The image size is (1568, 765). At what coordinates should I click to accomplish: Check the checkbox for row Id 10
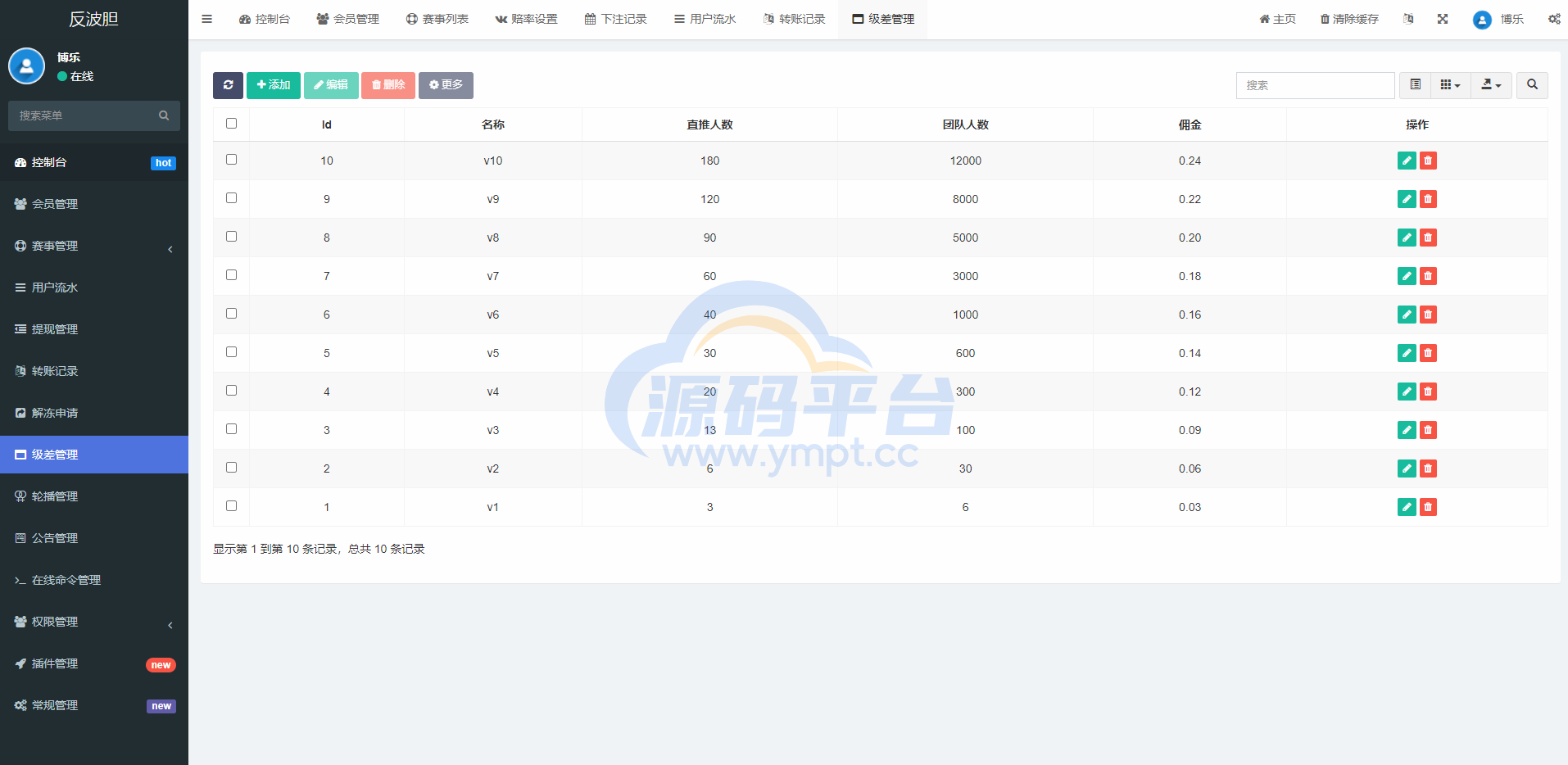(x=231, y=160)
